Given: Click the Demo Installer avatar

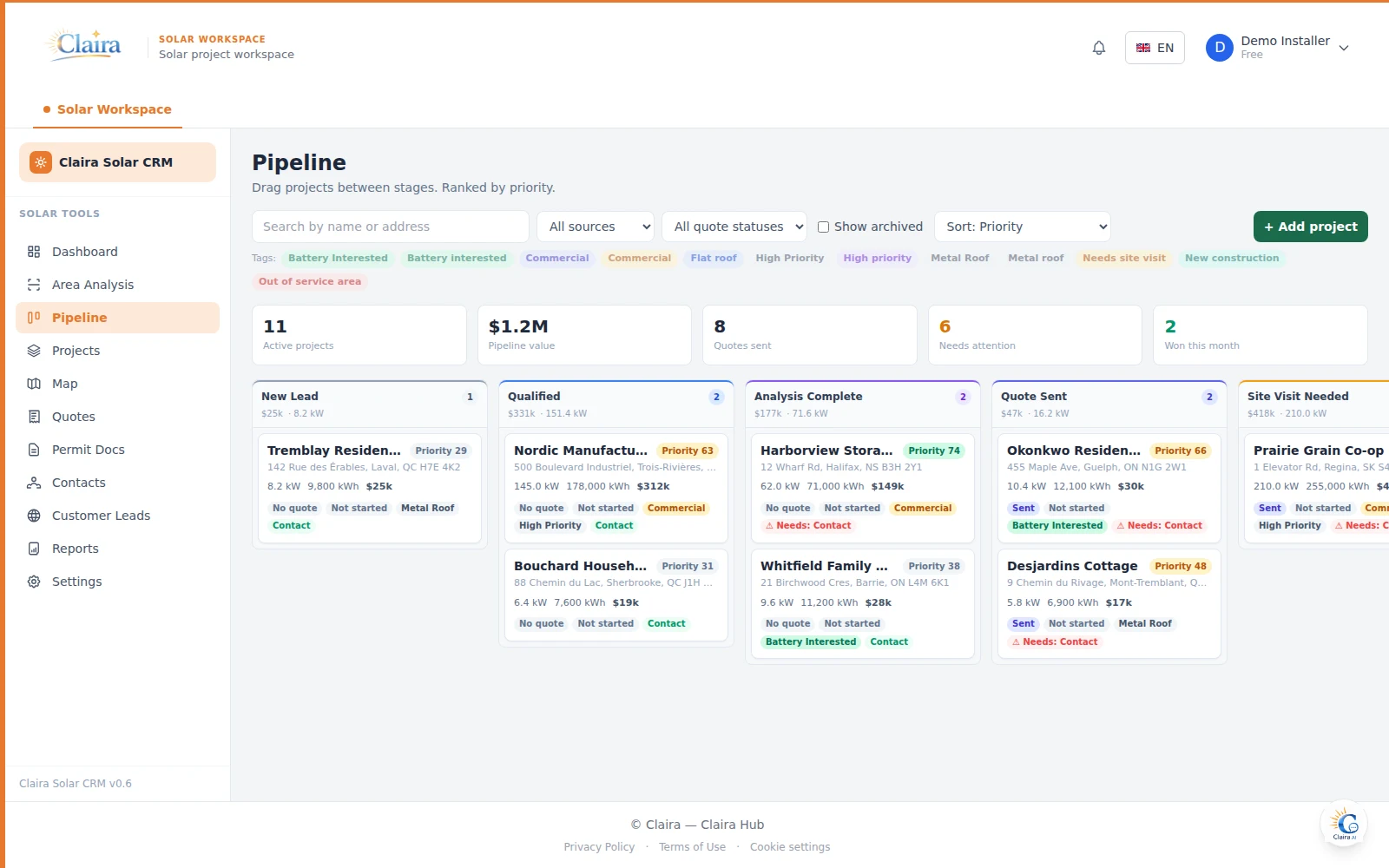Looking at the screenshot, I should 1220,48.
